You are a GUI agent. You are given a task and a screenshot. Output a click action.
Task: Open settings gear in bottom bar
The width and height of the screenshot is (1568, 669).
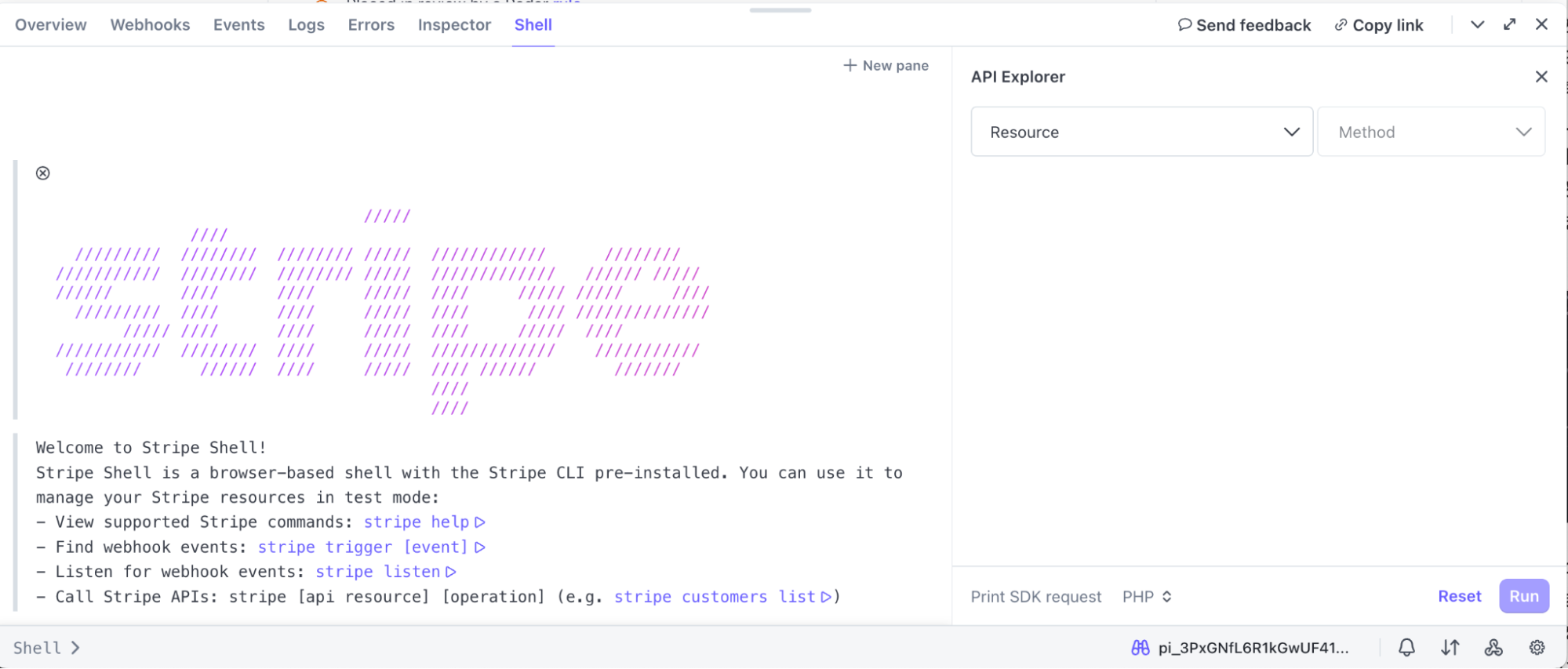click(x=1537, y=647)
